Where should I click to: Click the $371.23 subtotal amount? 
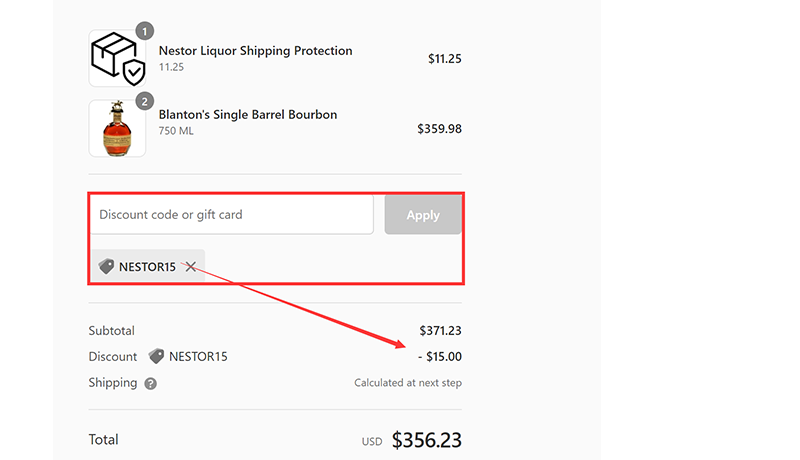click(440, 331)
